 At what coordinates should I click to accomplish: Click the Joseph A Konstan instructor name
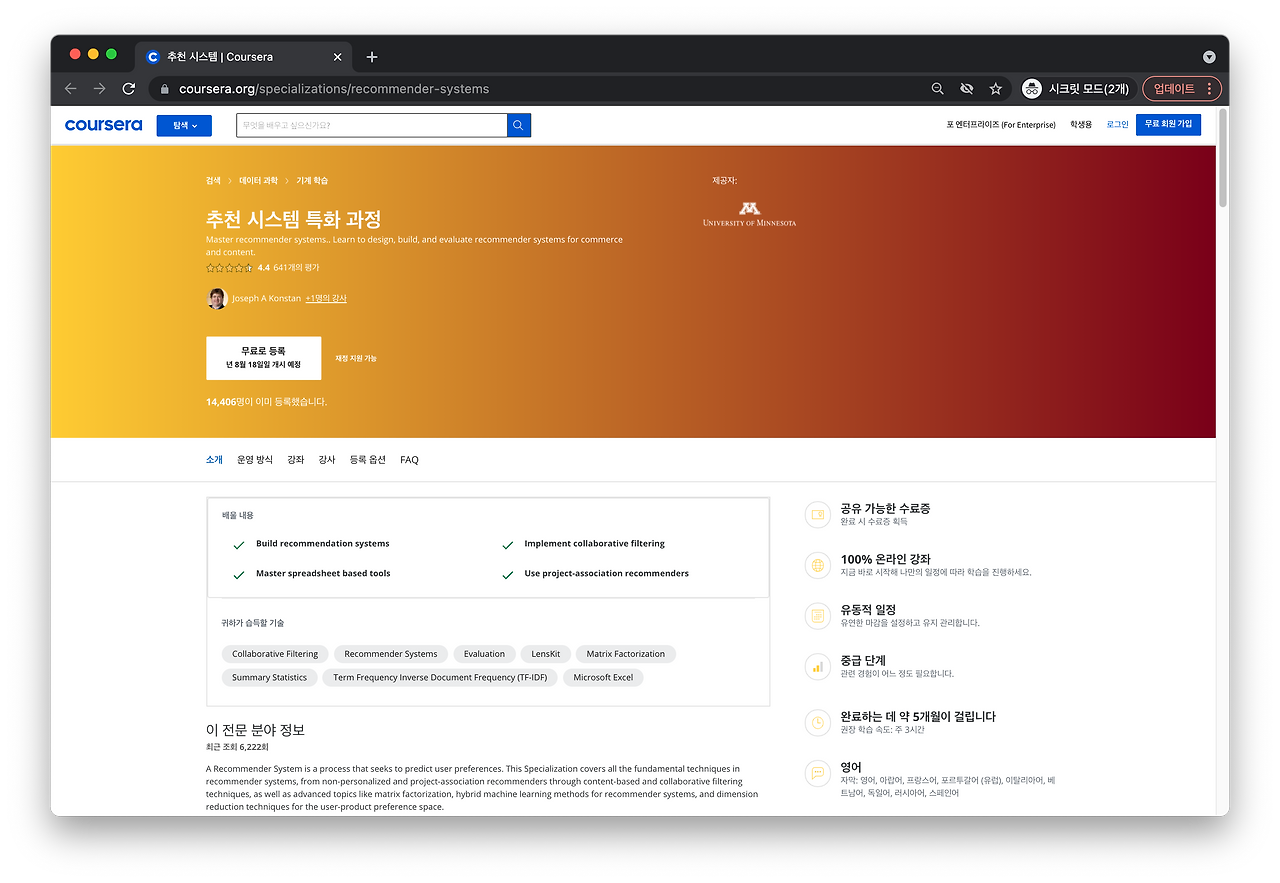click(266, 299)
